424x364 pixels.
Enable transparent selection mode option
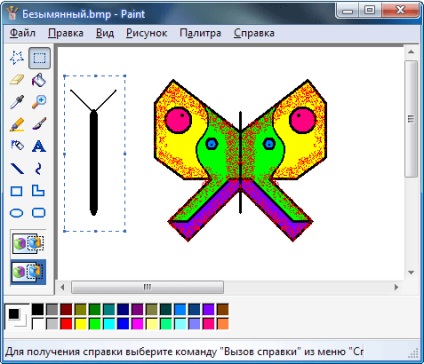pyautogui.click(x=28, y=272)
